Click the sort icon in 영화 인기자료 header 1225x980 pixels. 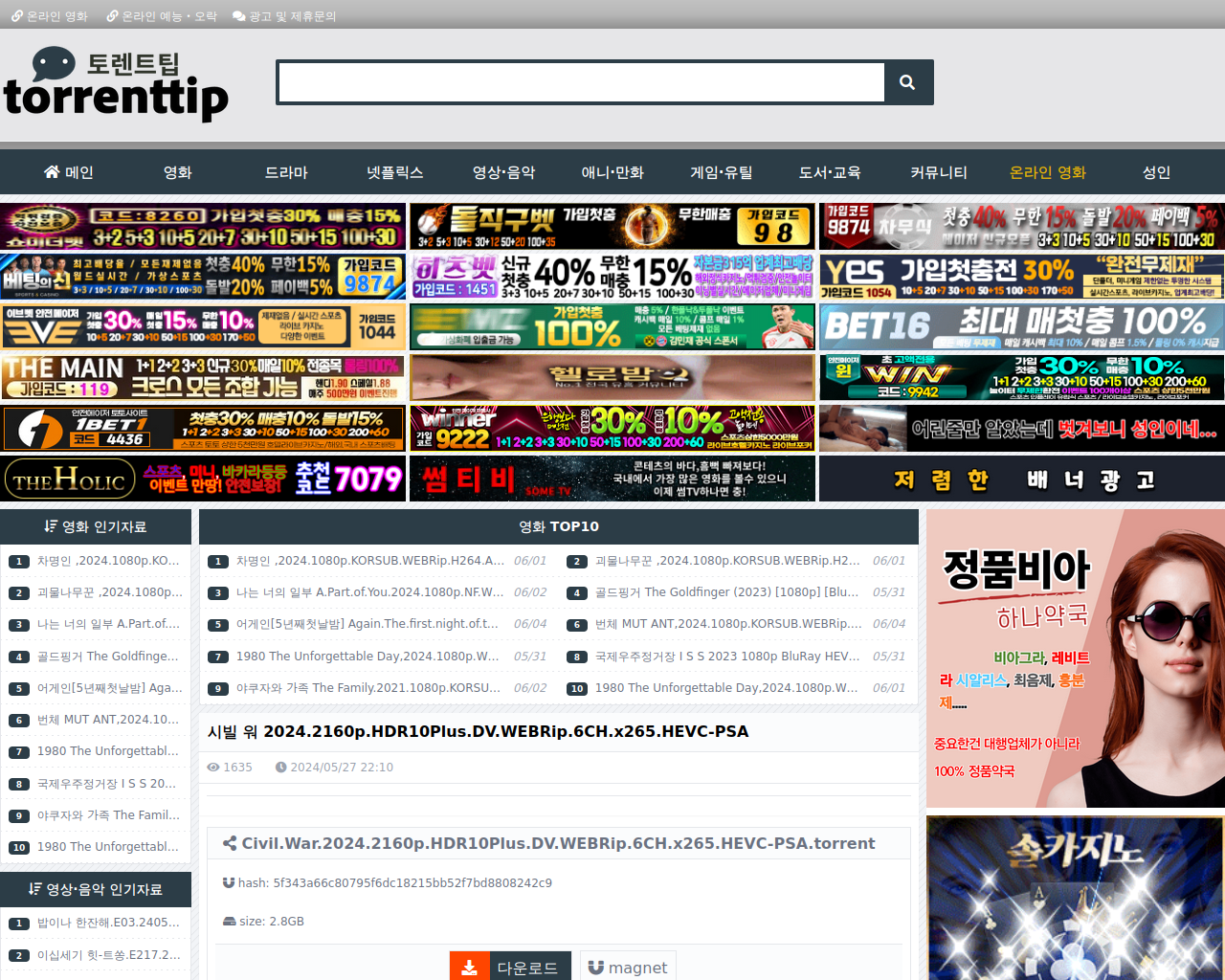(51, 526)
